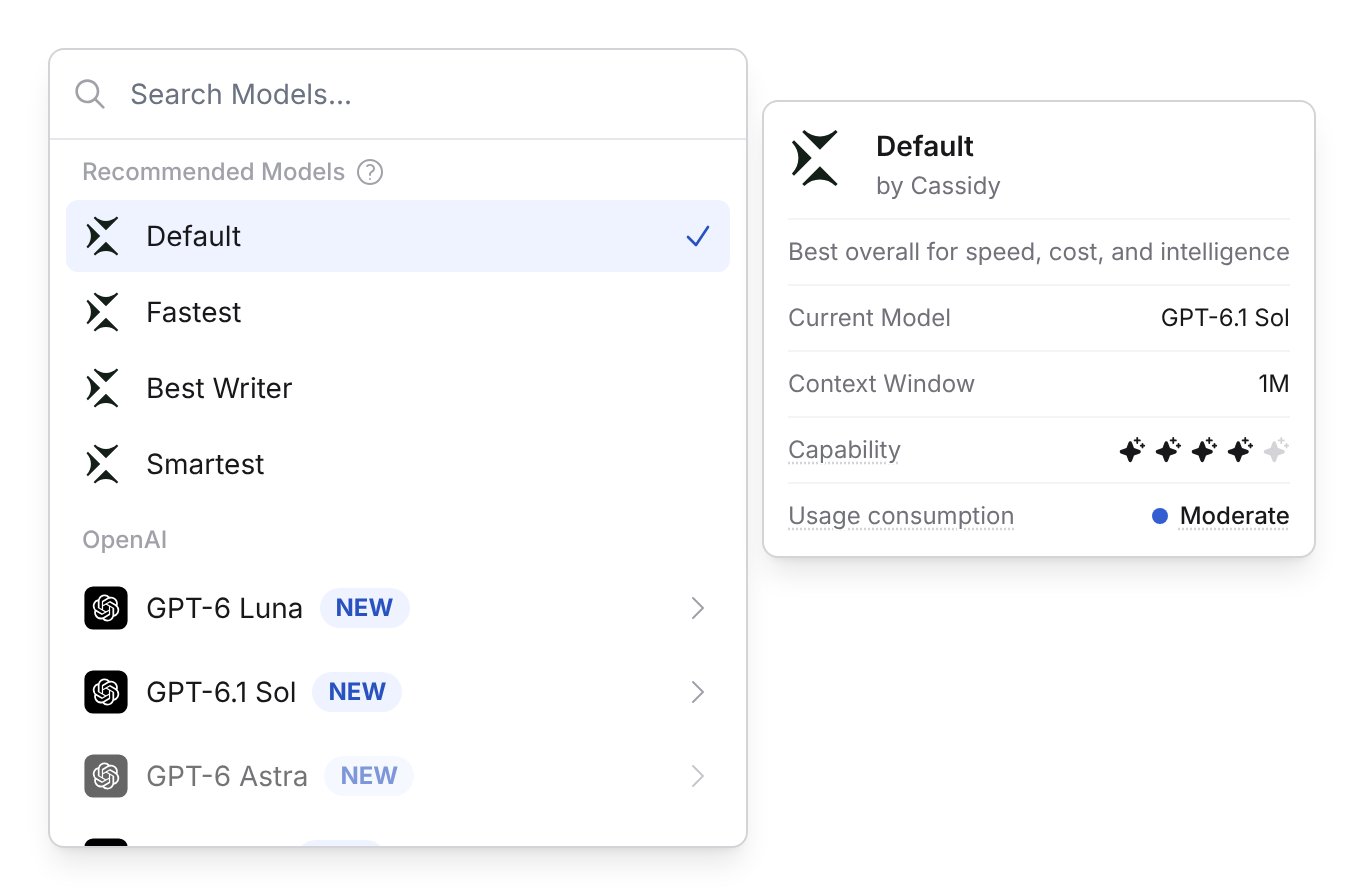The image size is (1362, 896).
Task: Select the Default model option
Action: click(x=398, y=236)
